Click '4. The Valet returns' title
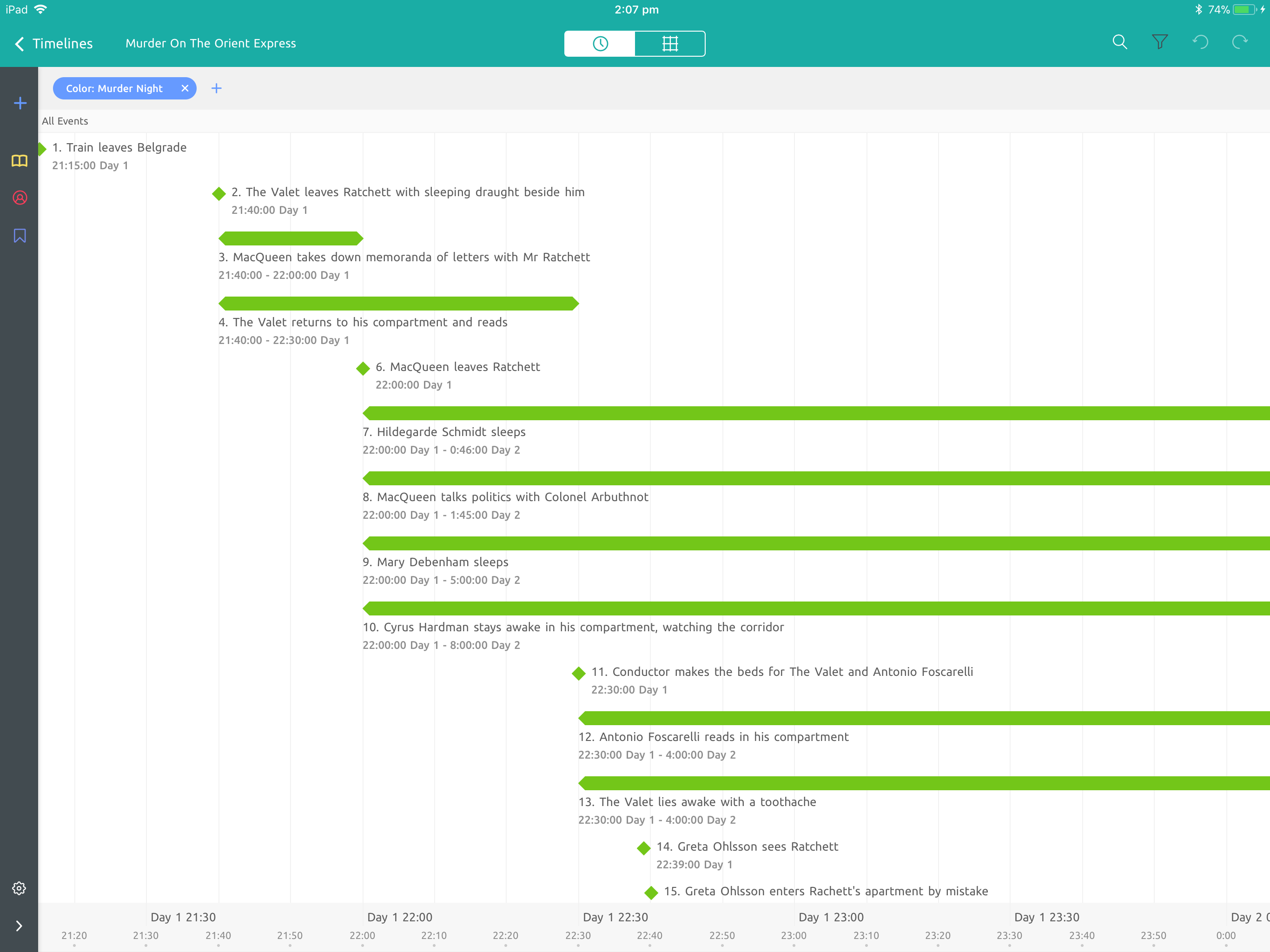 [363, 322]
